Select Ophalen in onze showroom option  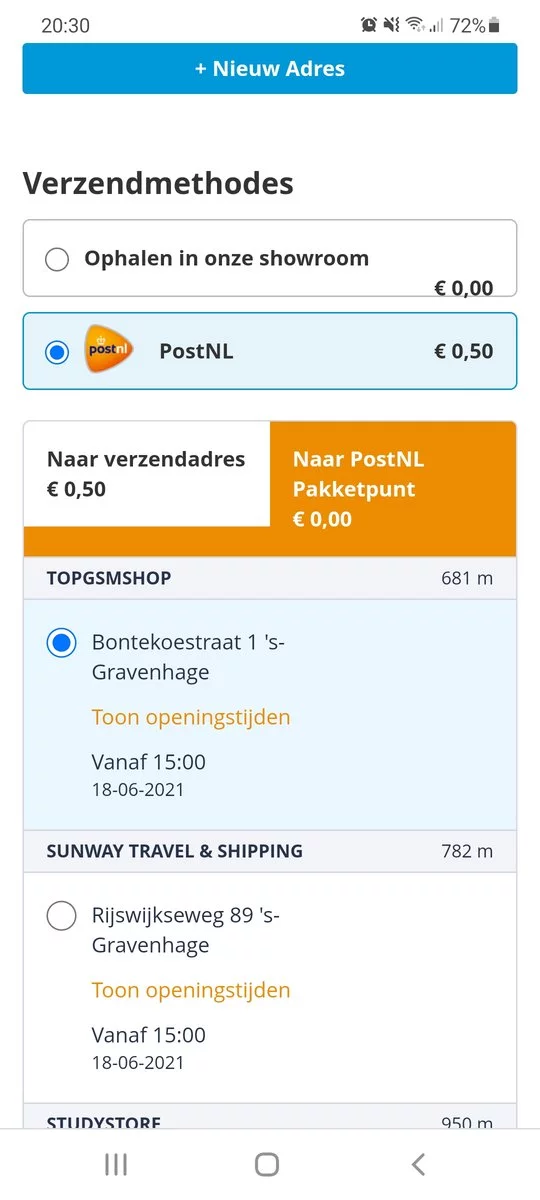click(x=270, y=259)
